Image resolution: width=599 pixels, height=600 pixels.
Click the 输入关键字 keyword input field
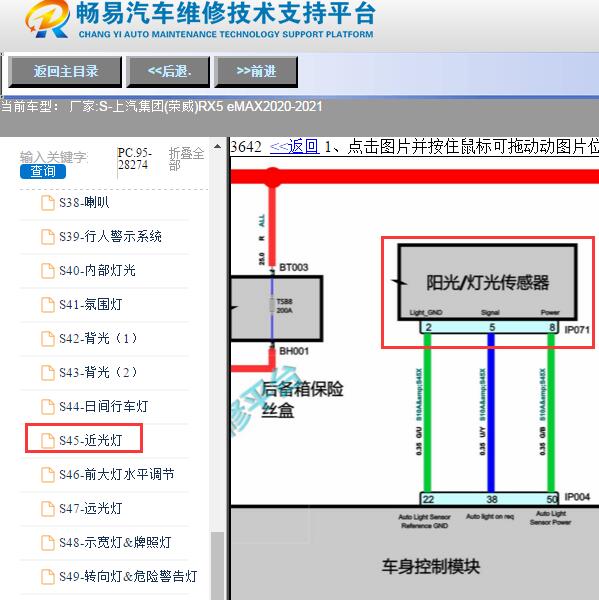click(x=54, y=157)
